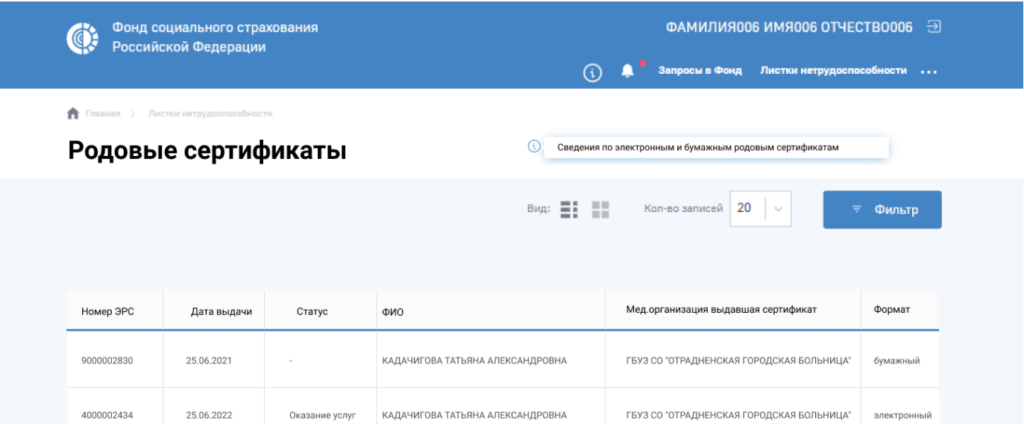Click the Фильтр button
This screenshot has height=424, width=1024.
(882, 210)
